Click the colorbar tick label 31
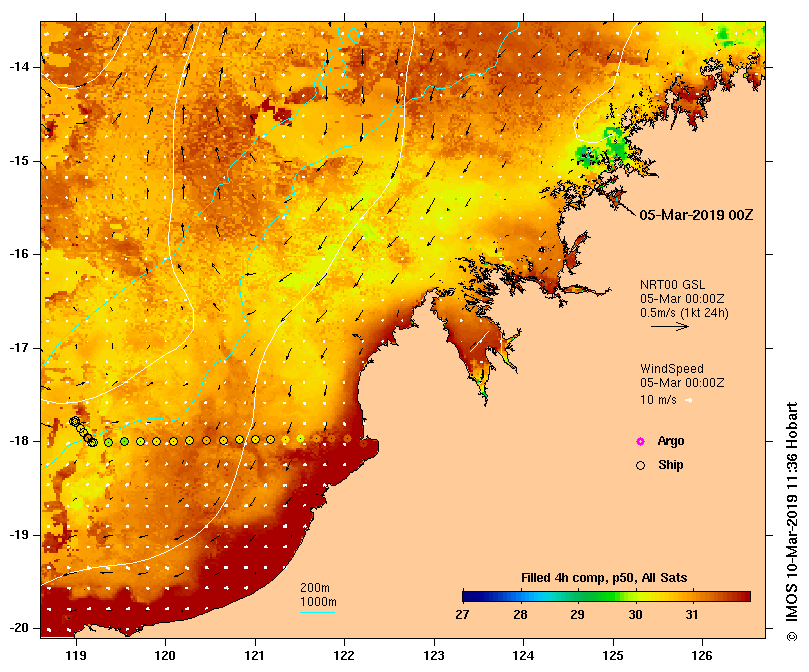This screenshot has width=809, height=672. tap(692, 615)
